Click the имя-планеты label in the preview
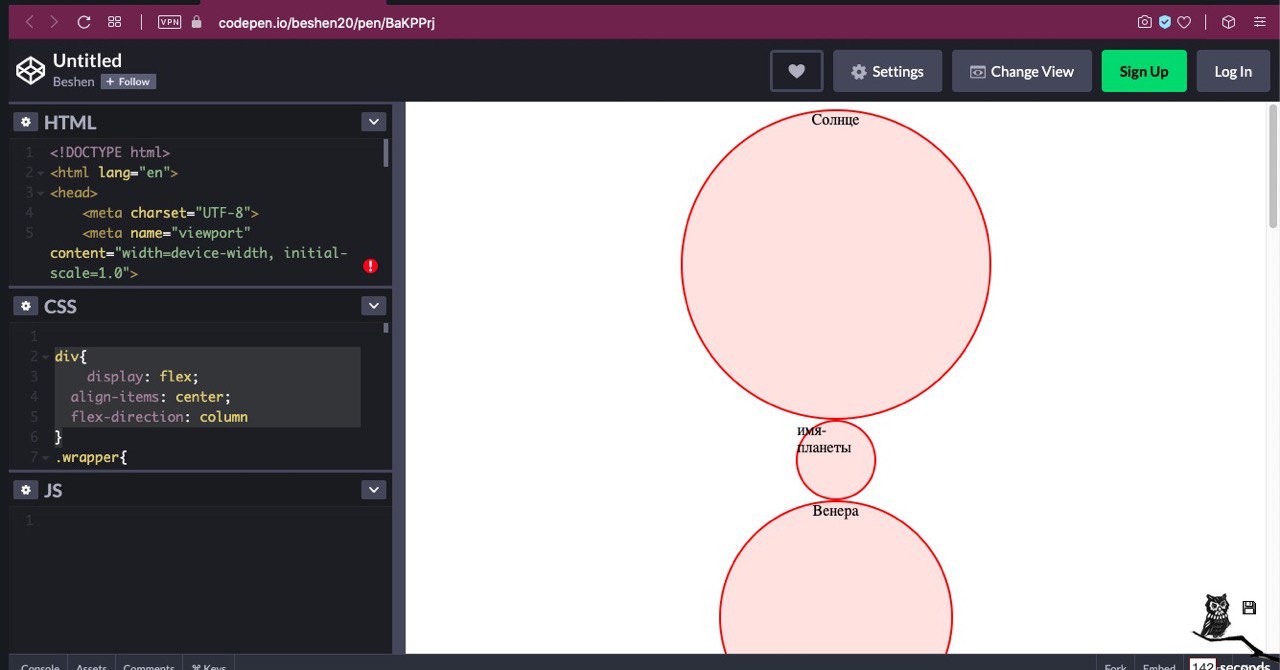 click(824, 439)
